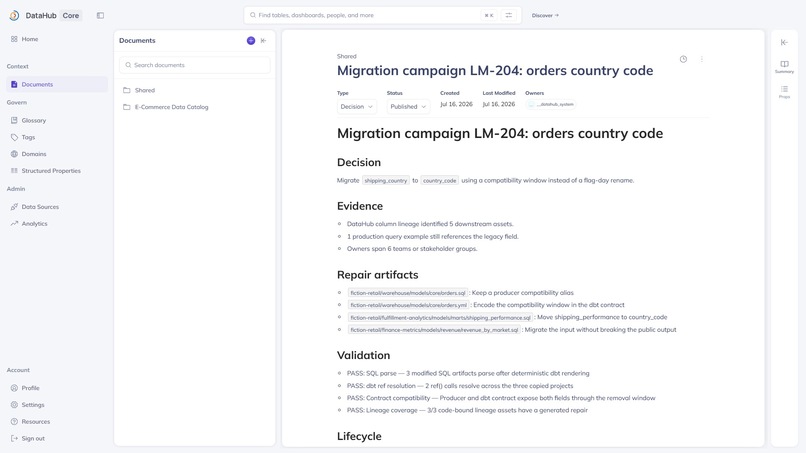Click the Core label next to DataHub
The width and height of the screenshot is (806, 453).
(71, 15)
